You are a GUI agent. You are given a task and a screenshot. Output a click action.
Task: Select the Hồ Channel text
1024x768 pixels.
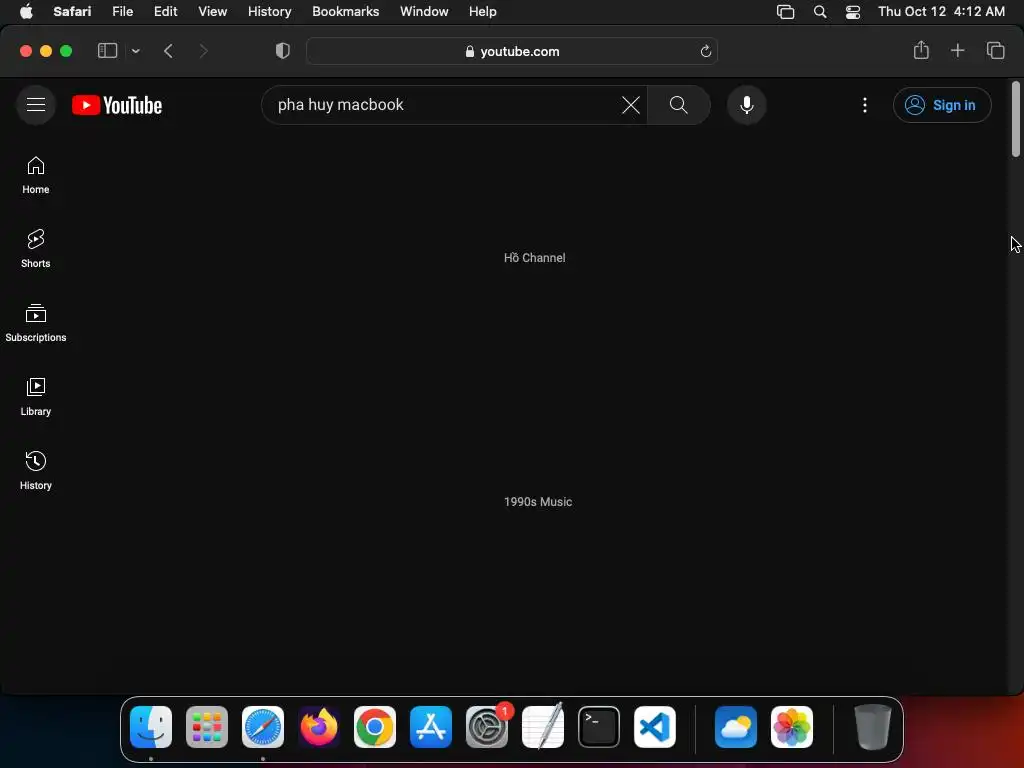[x=535, y=258]
